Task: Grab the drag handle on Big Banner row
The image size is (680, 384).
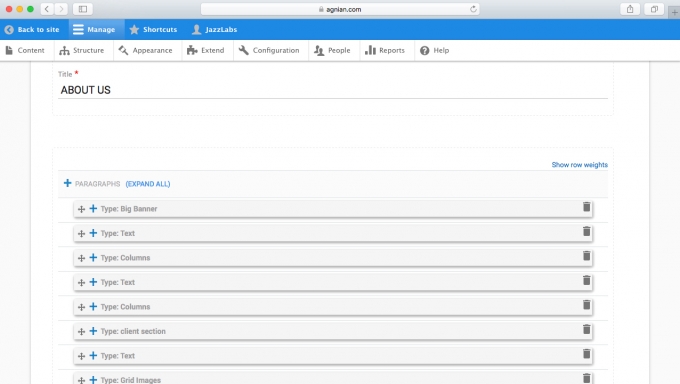Action: (x=81, y=209)
